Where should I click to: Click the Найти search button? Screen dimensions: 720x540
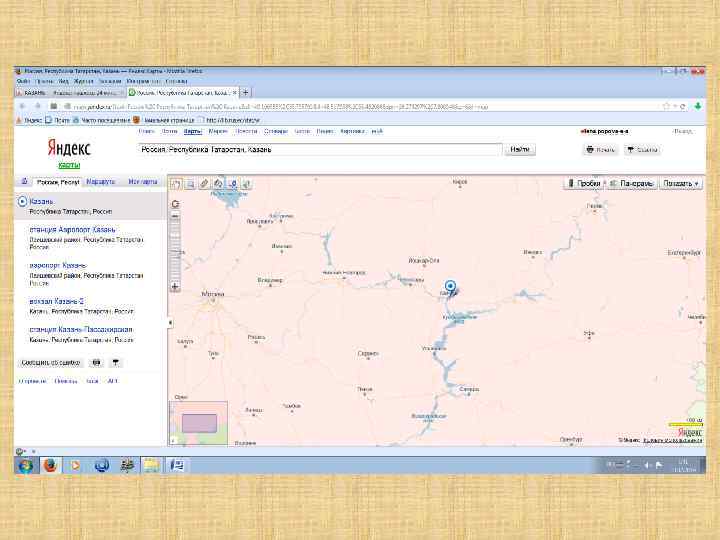520,149
